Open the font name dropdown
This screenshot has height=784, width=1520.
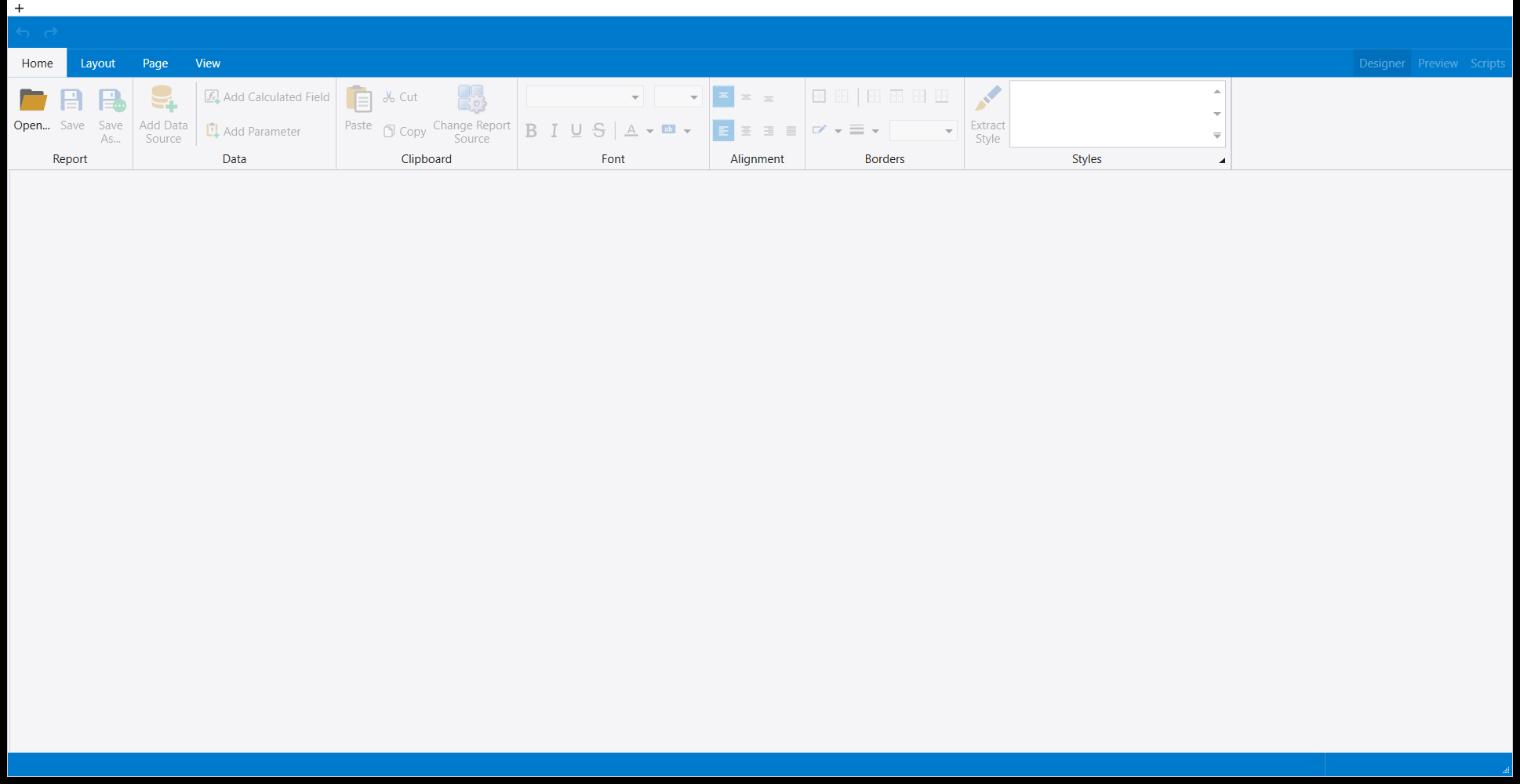635,97
